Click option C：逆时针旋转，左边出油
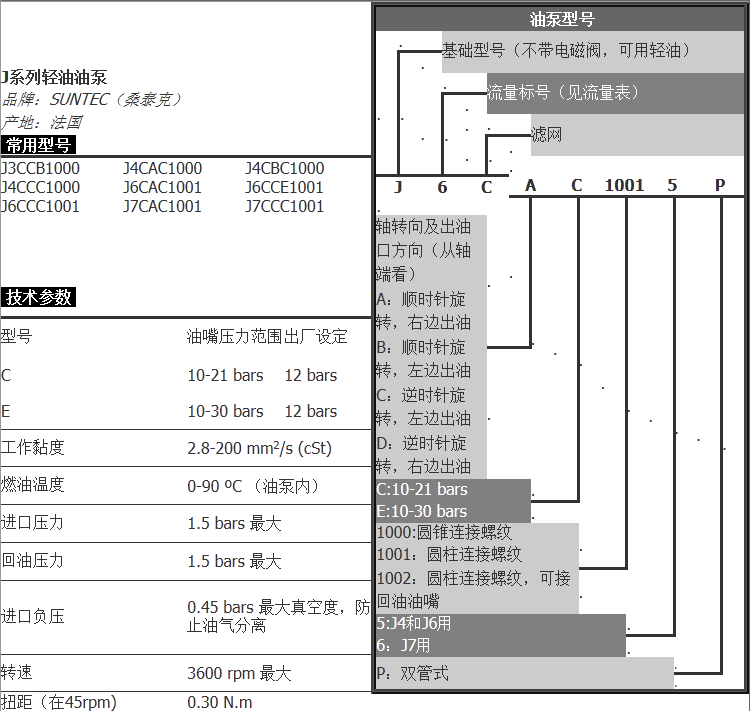 point(424,407)
